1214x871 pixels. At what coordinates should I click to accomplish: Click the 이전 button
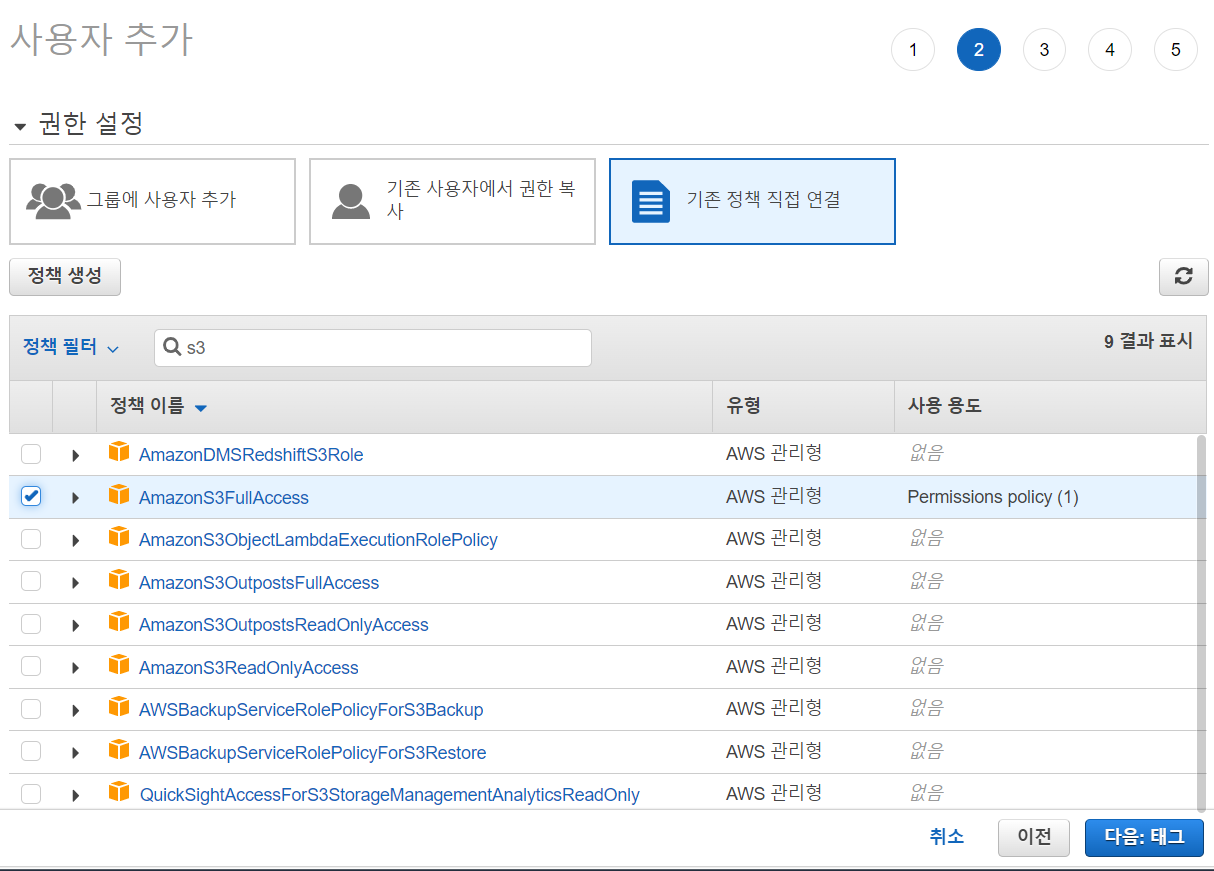point(1034,838)
